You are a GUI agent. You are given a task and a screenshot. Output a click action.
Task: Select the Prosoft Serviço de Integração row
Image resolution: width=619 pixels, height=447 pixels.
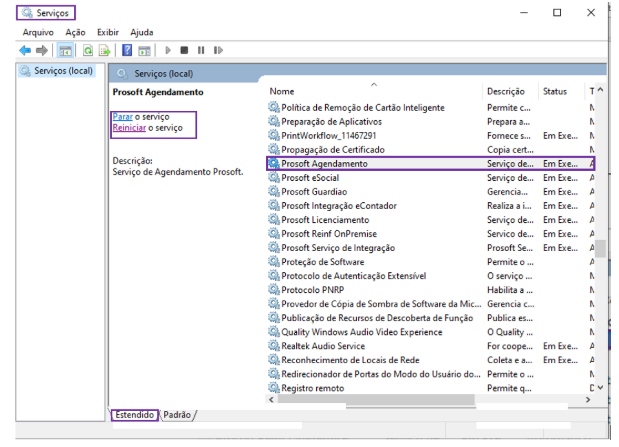(x=430, y=248)
